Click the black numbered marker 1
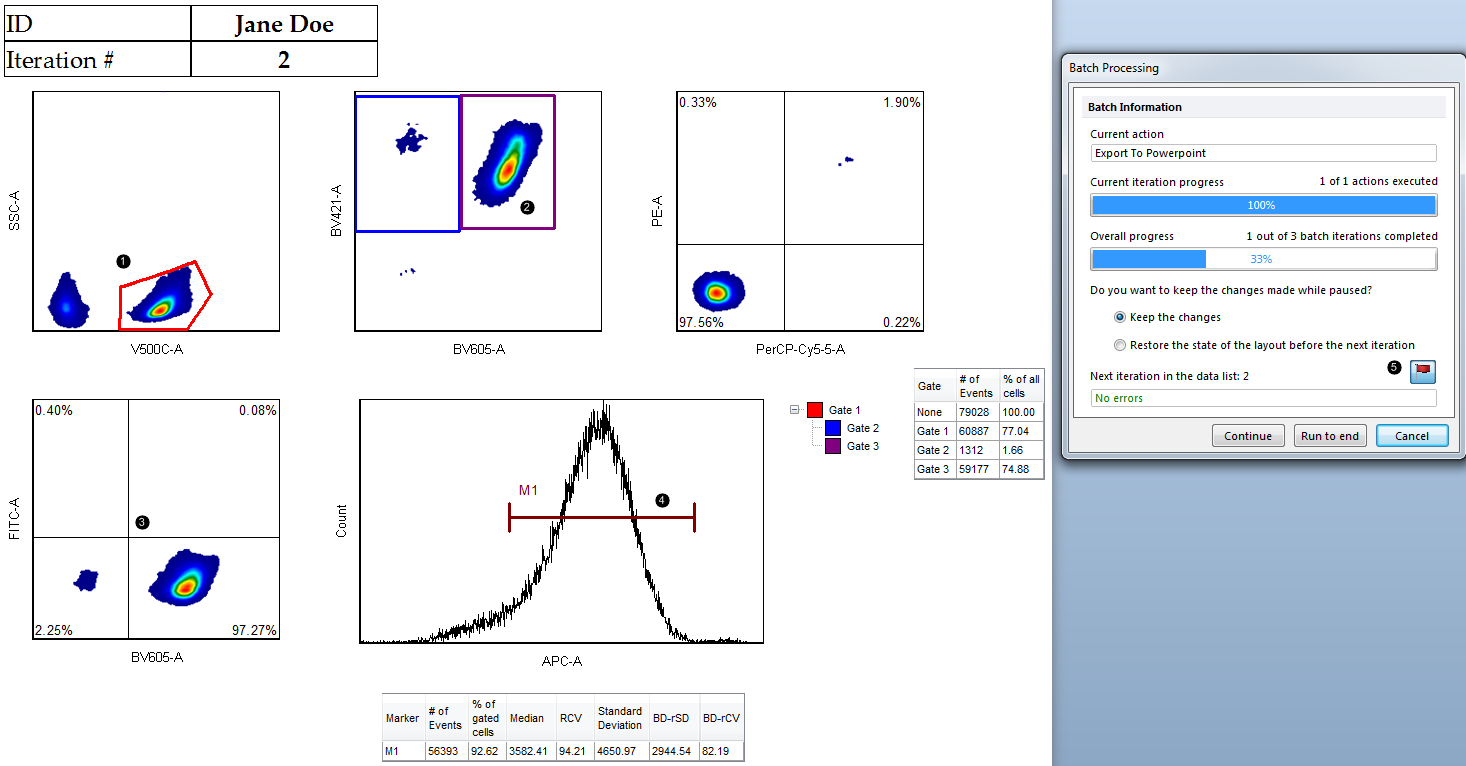This screenshot has height=766, width=1466. pyautogui.click(x=123, y=260)
